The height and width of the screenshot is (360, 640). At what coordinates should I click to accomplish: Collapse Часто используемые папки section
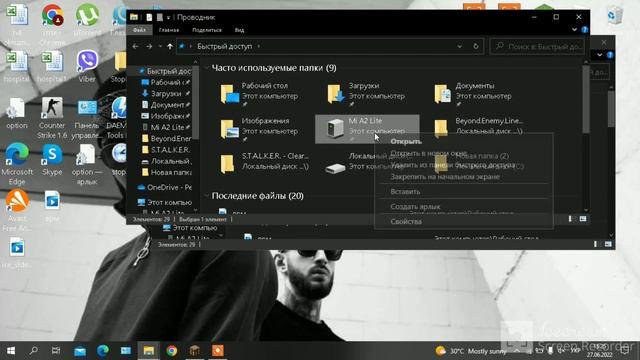click(x=207, y=68)
